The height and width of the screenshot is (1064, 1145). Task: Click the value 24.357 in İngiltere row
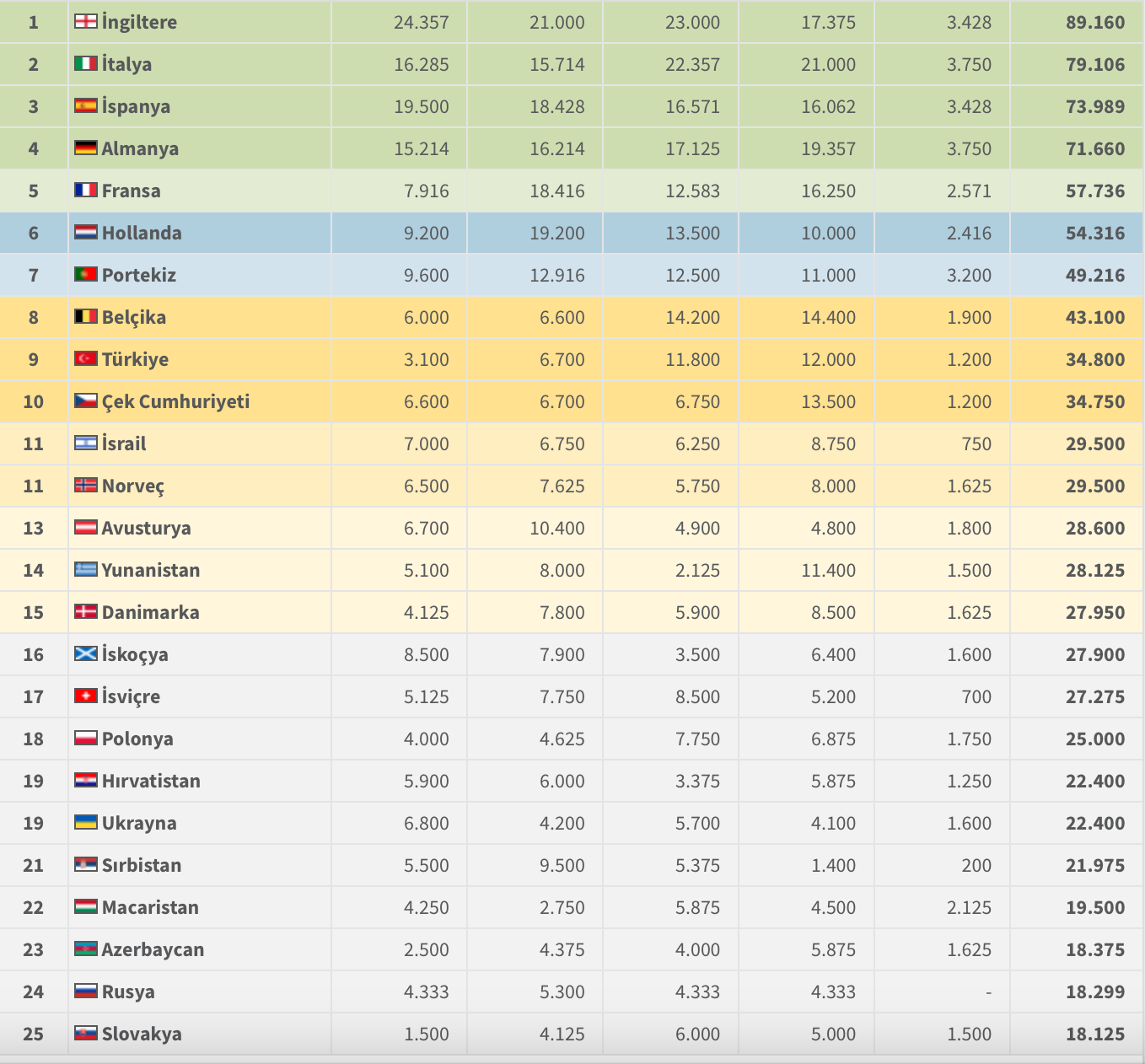coord(422,22)
